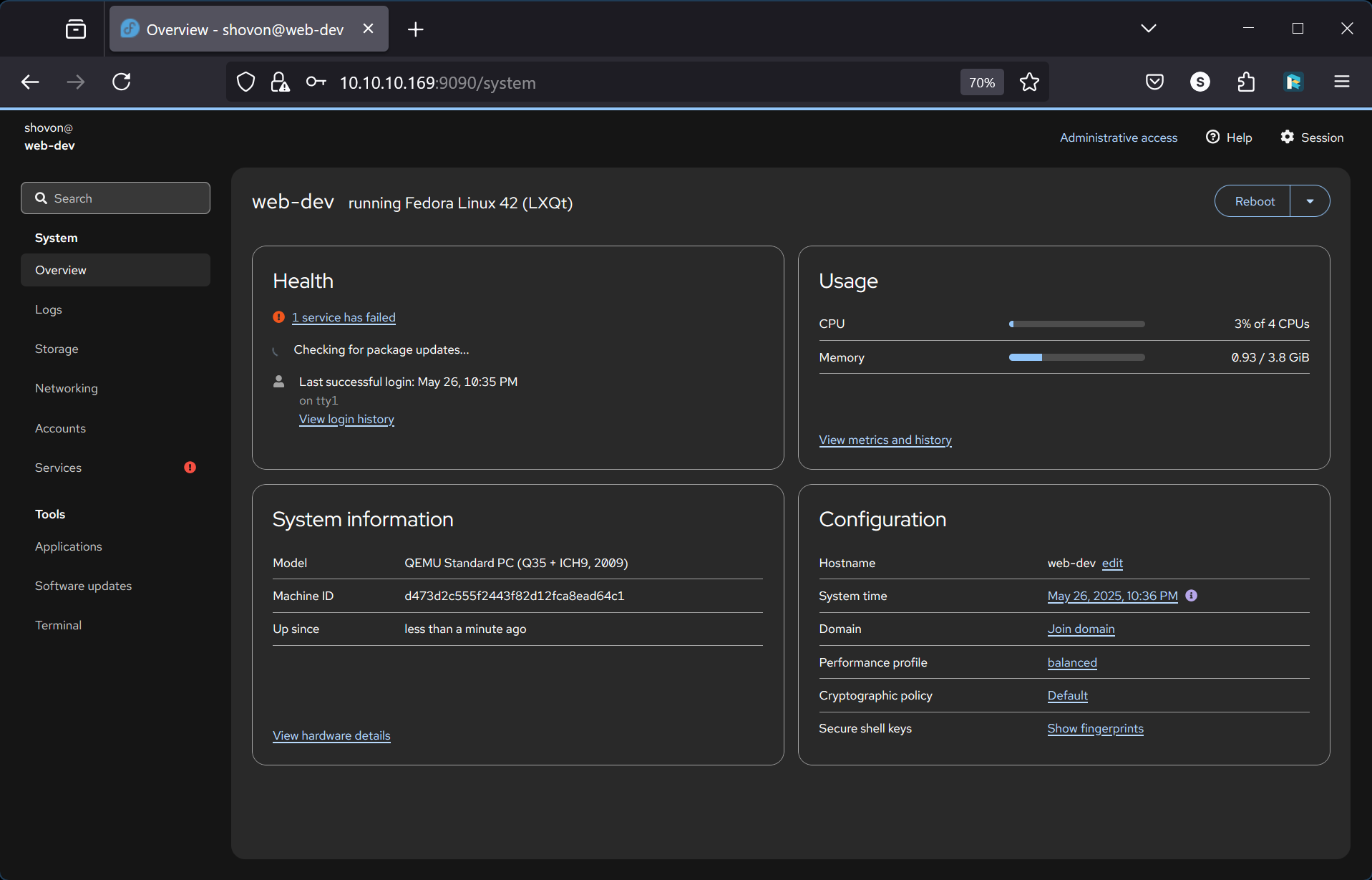The image size is (1372, 880).
Task: Click '0.93 / 3.8 GiB' memory text
Action: (1270, 357)
